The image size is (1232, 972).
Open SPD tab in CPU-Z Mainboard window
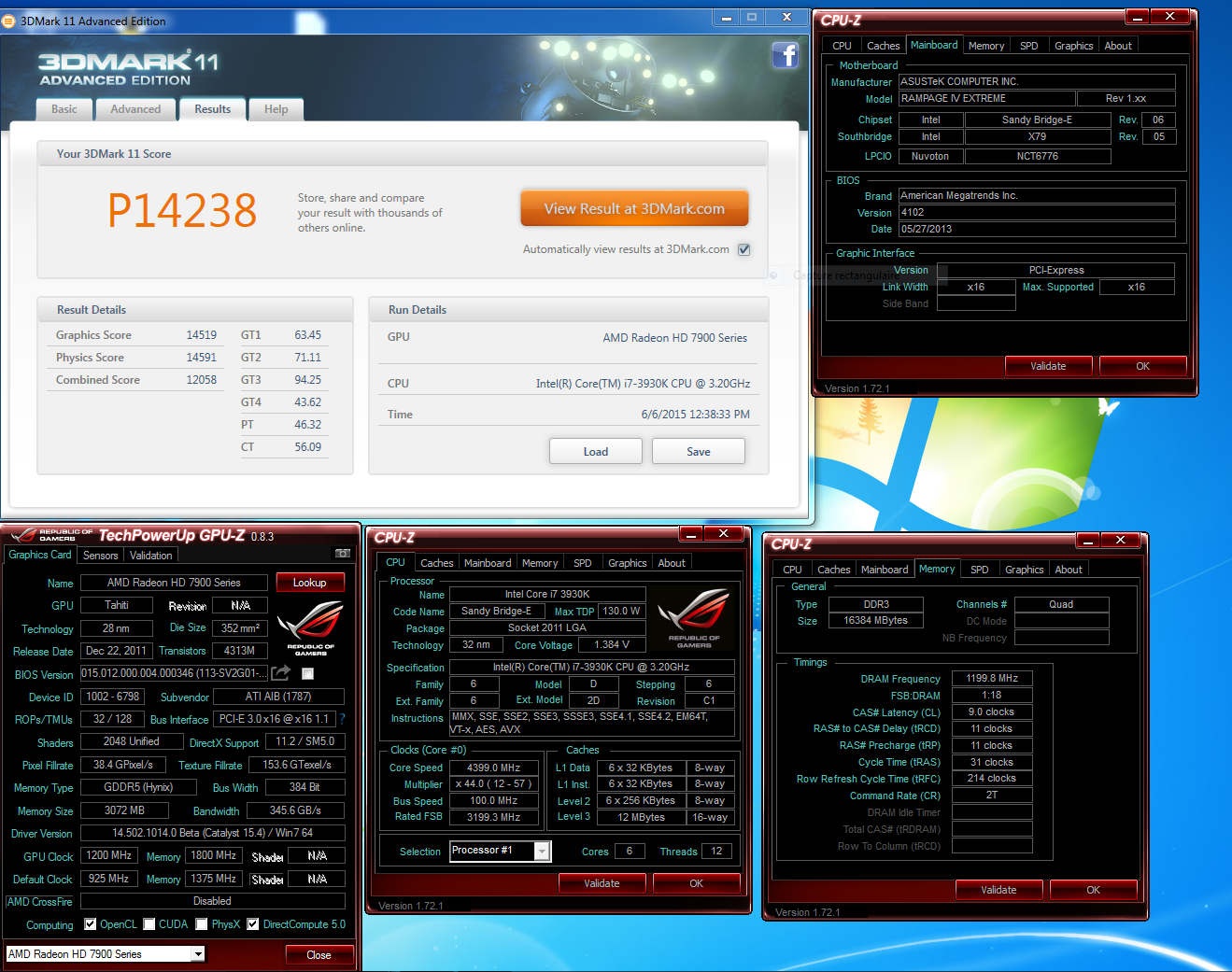coord(1028,46)
